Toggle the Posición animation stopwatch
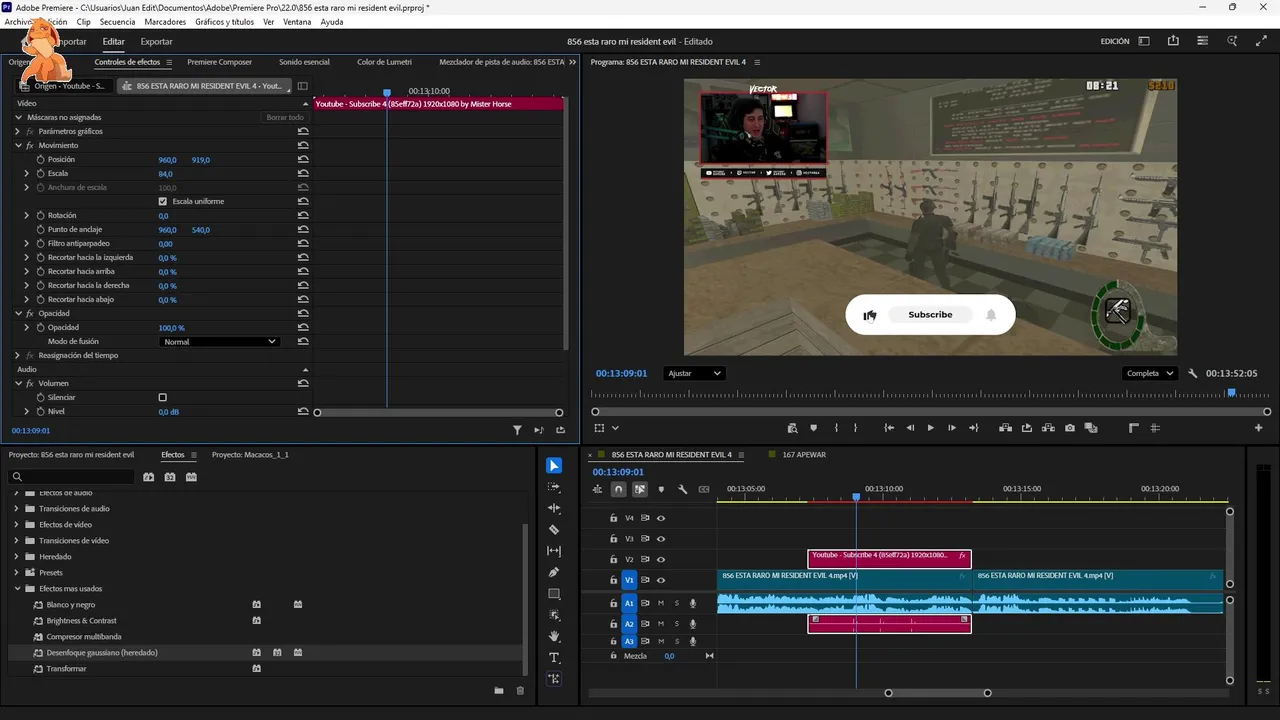 (x=41, y=160)
